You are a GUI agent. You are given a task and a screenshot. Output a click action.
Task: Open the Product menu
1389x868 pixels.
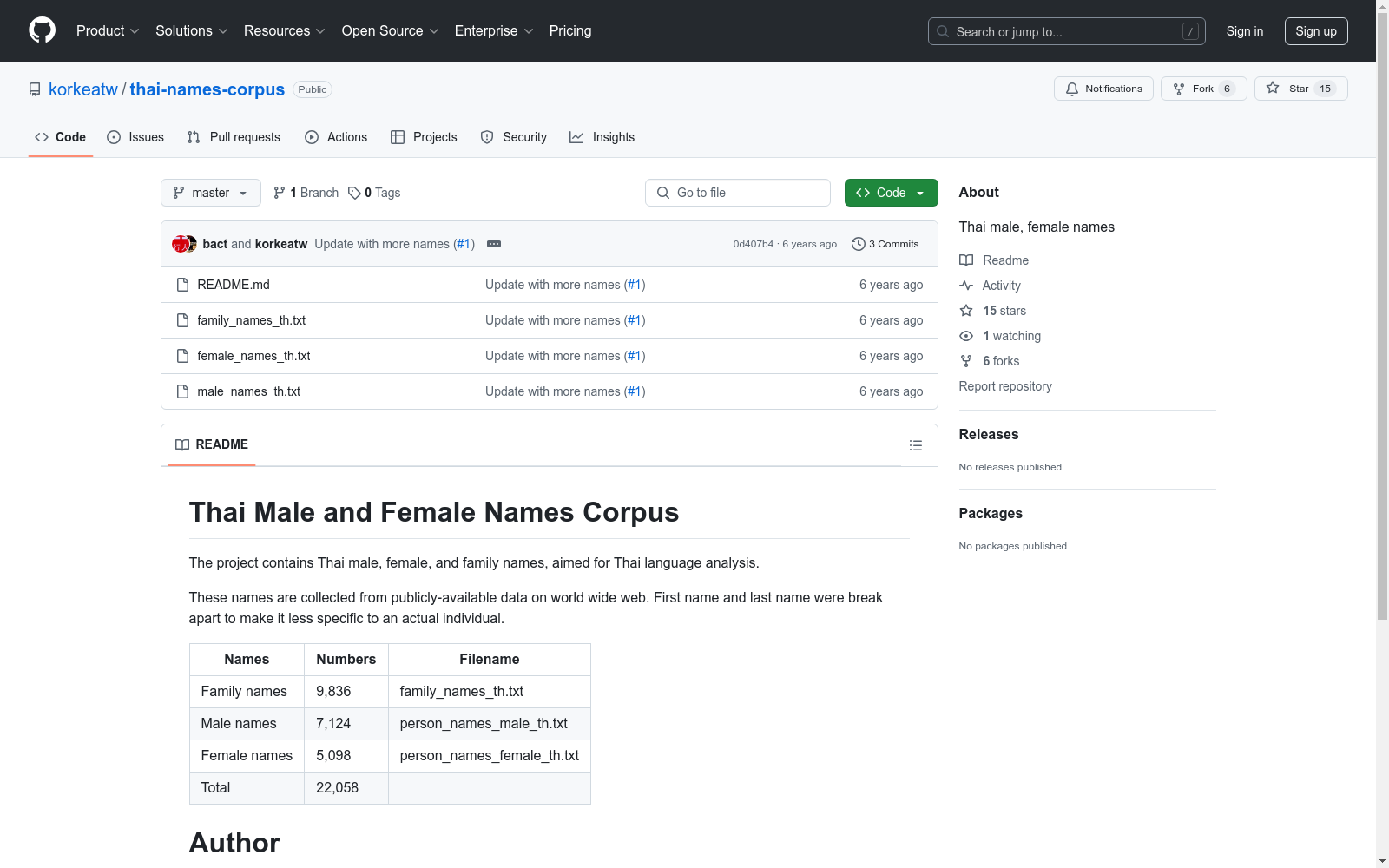[108, 30]
